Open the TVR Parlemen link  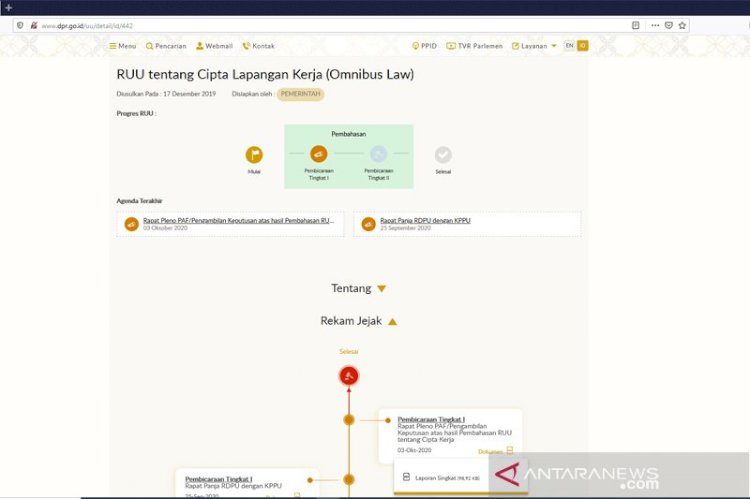click(x=475, y=46)
